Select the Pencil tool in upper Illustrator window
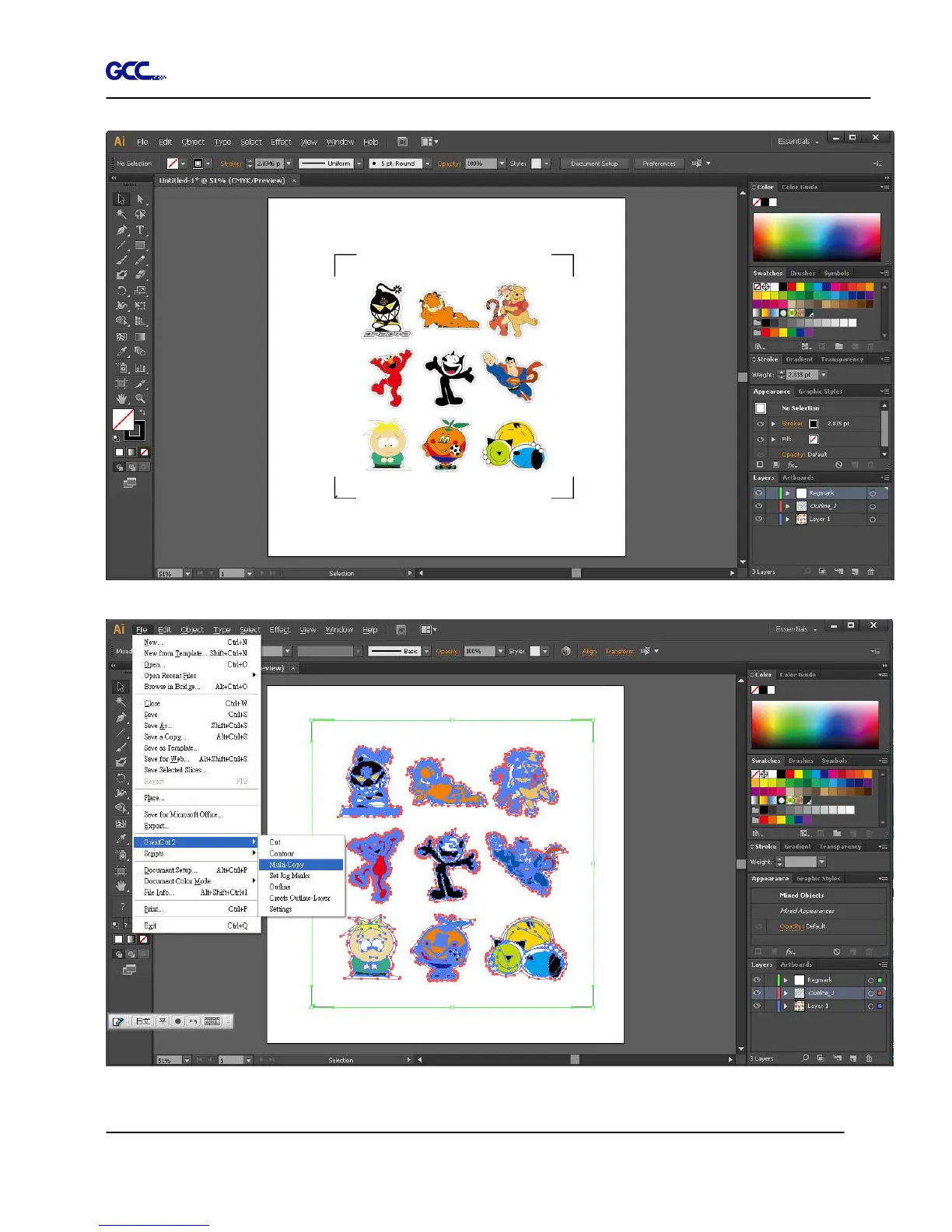This screenshot has height=1232, width=952. (140, 260)
